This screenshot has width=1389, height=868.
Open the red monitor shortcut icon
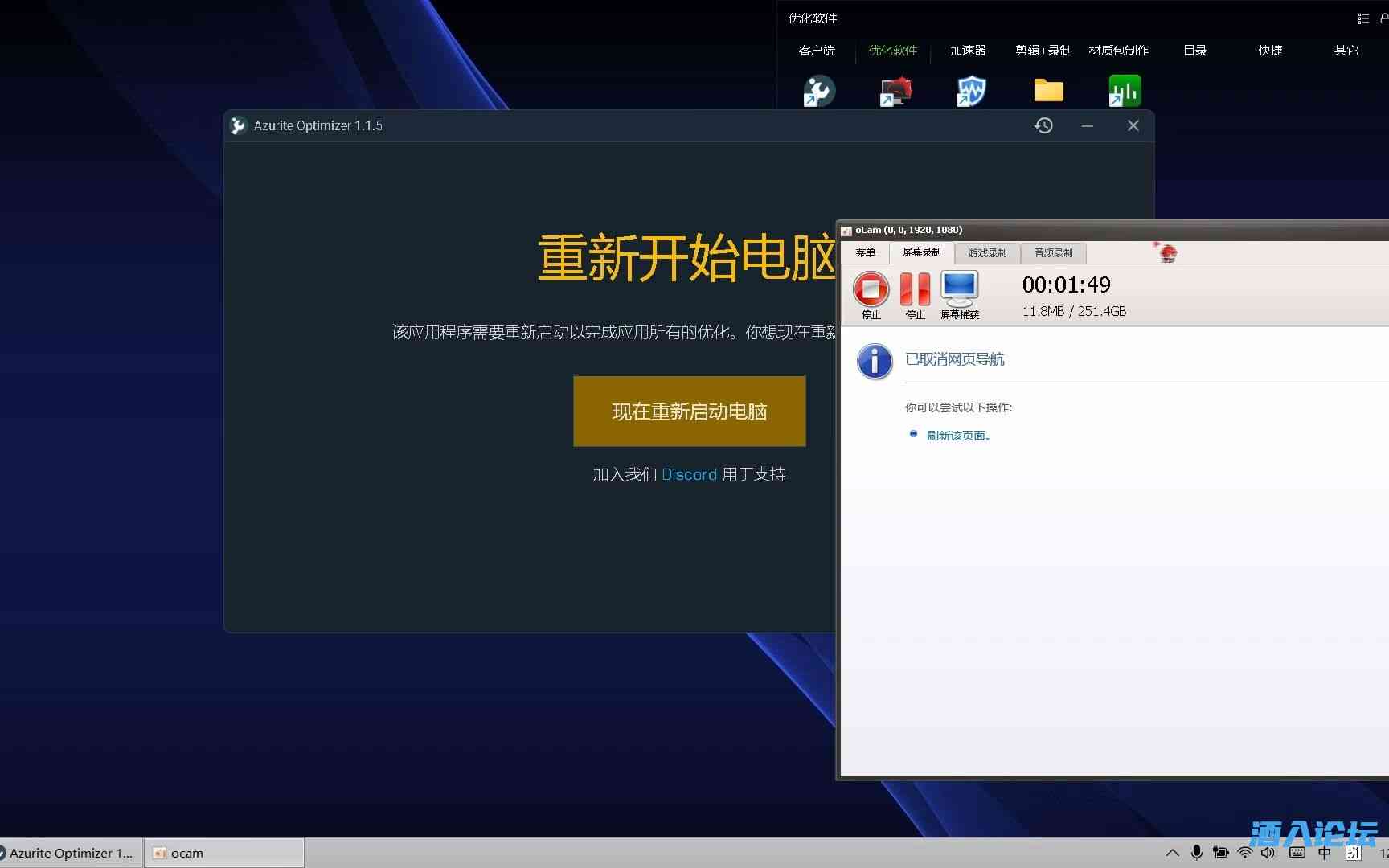tap(895, 91)
